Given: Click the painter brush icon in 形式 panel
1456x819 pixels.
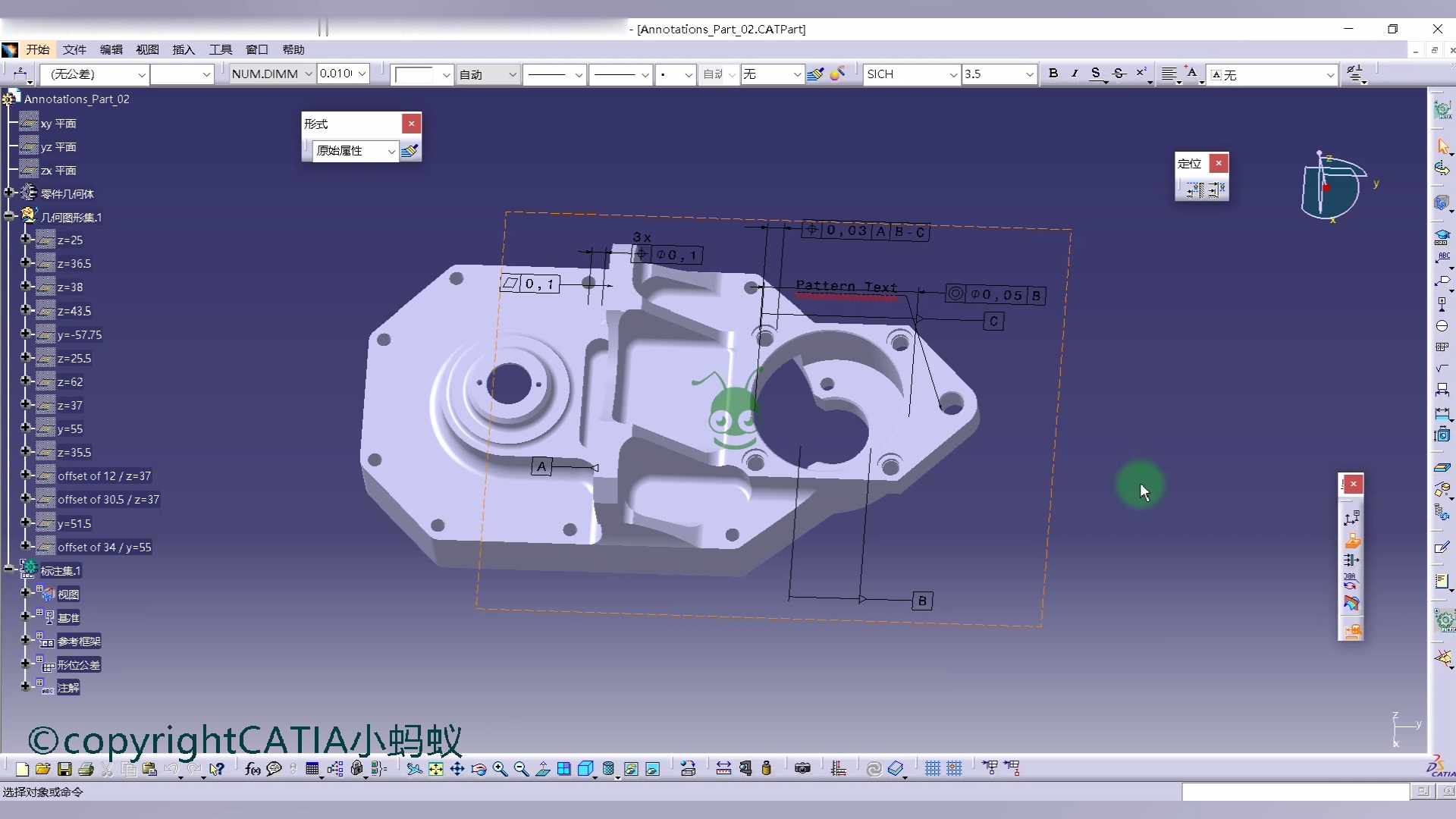Looking at the screenshot, I should click(409, 151).
